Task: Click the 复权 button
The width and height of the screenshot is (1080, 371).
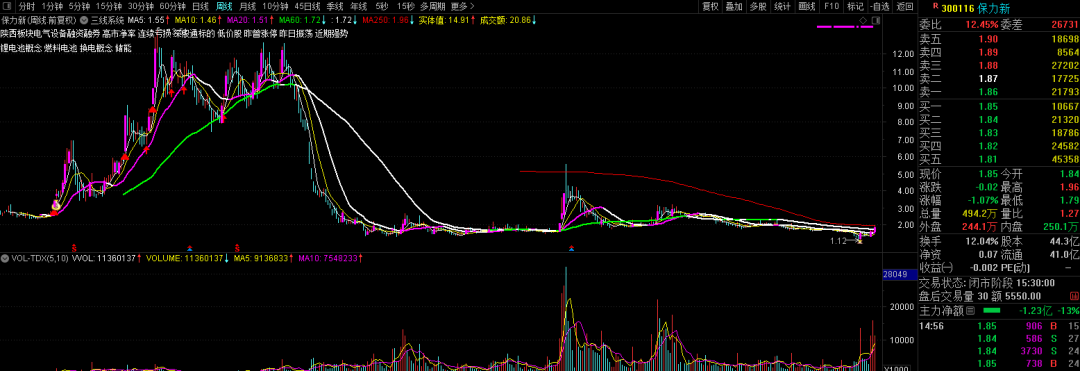Action: coord(710,6)
